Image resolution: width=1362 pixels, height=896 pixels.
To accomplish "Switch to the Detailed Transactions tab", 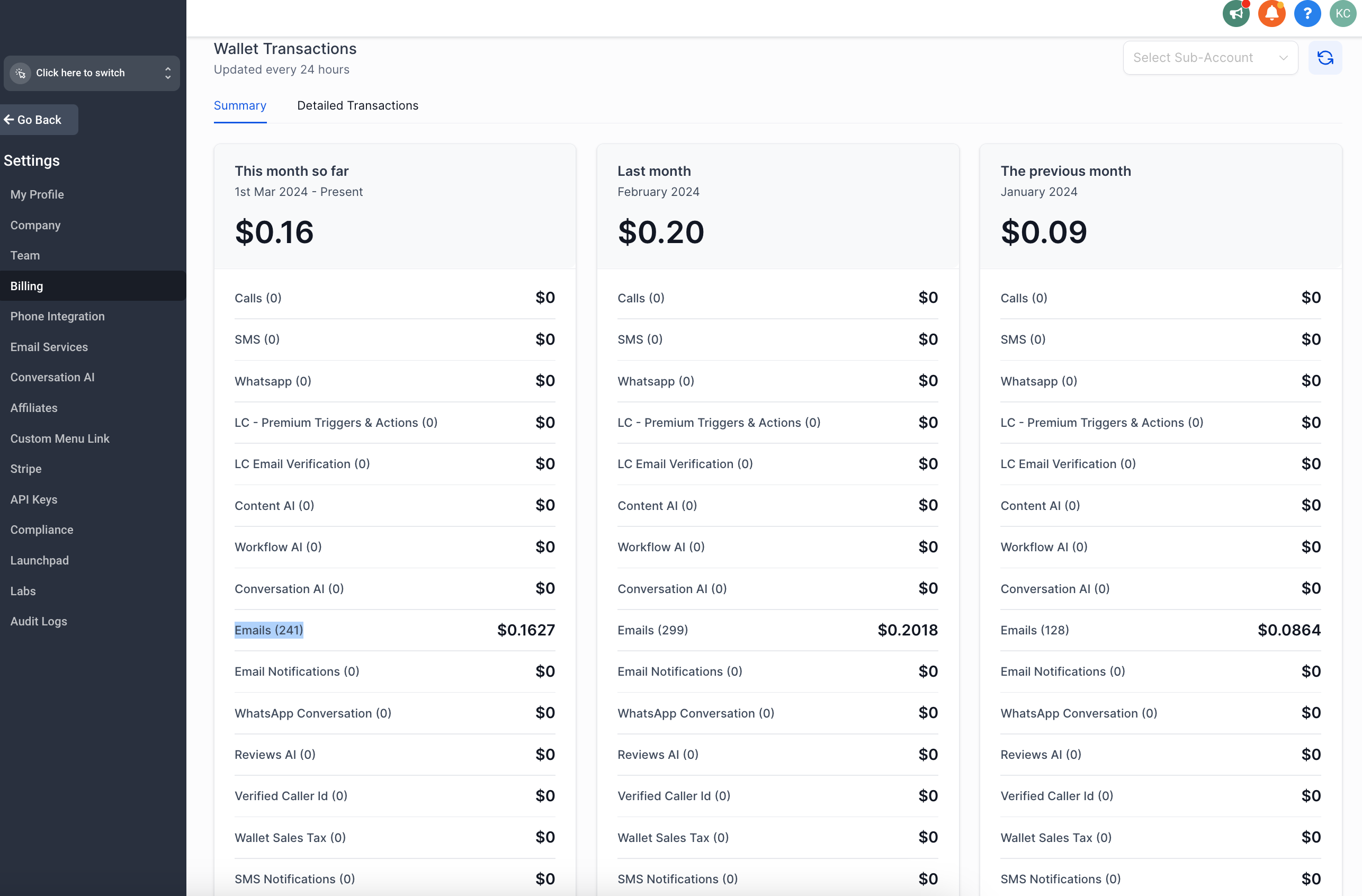I will tap(357, 105).
